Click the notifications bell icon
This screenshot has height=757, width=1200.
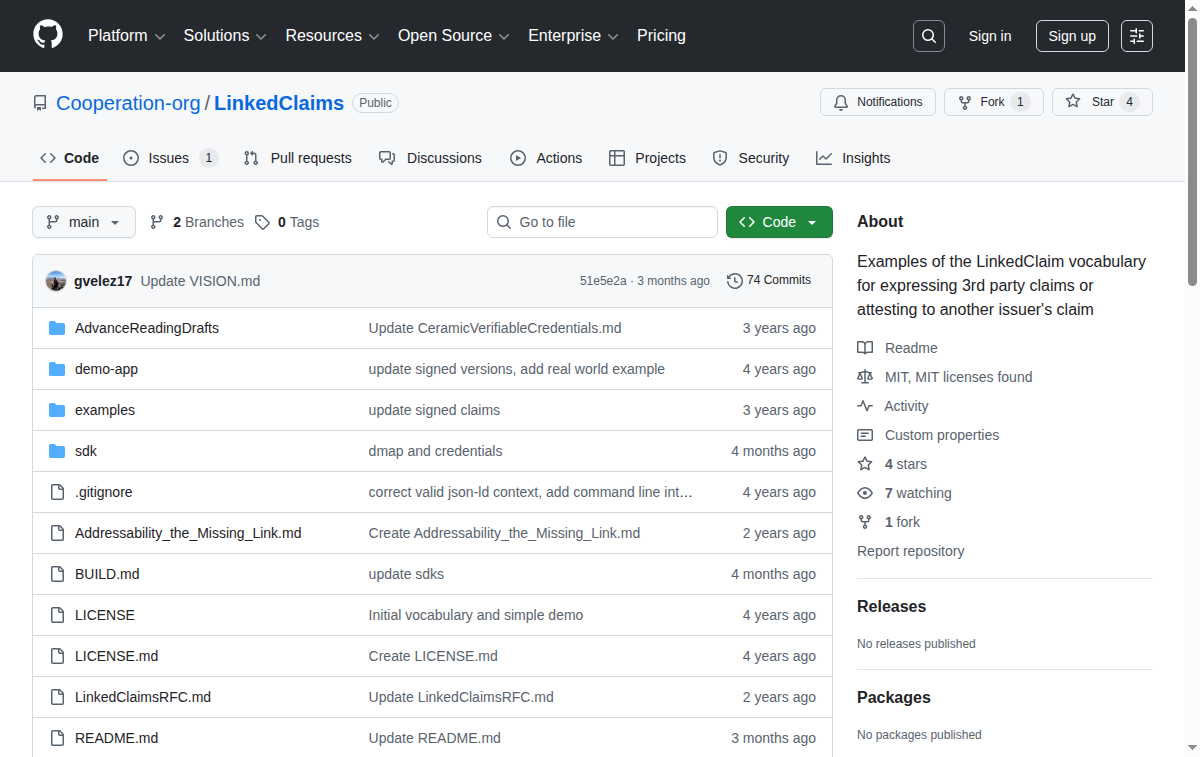pos(841,101)
